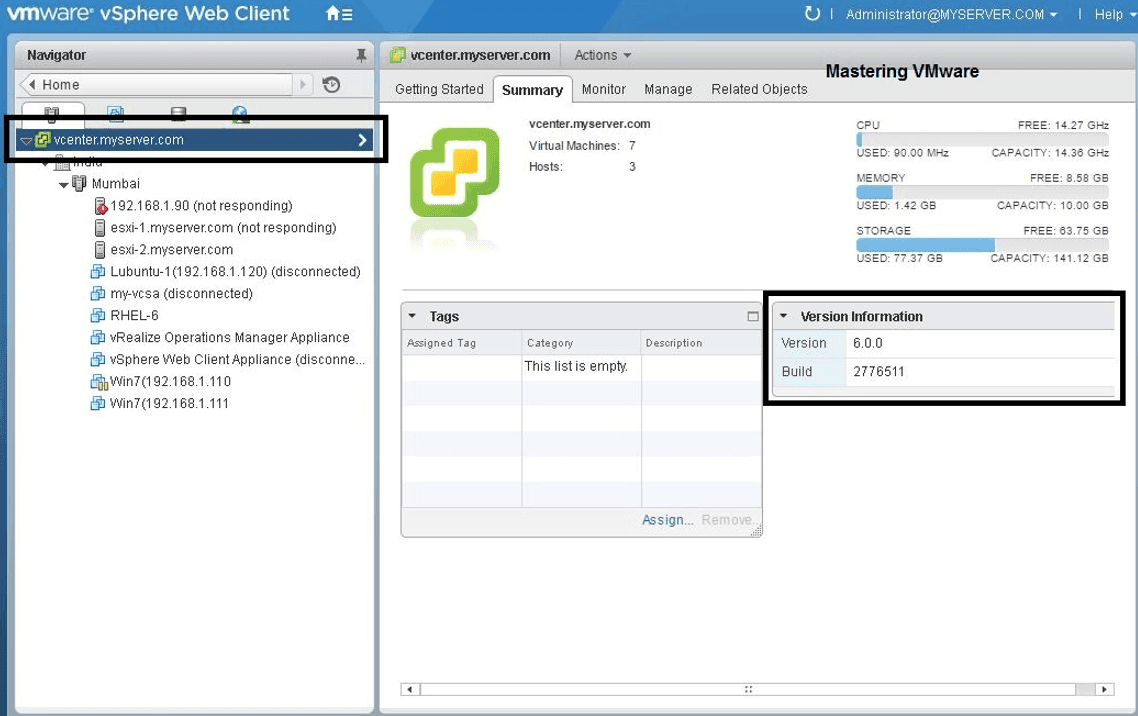Click the VM icon for my-vcsa
This screenshot has width=1138, height=716.
(x=98, y=293)
